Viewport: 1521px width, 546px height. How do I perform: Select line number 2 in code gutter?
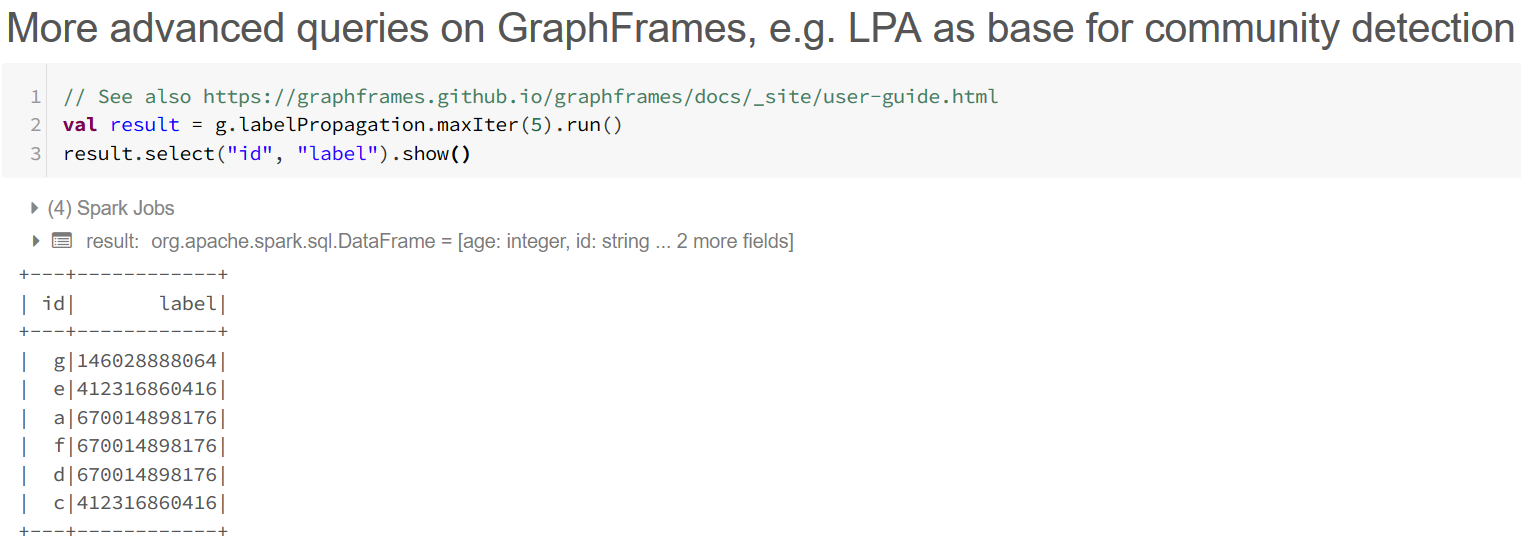[35, 125]
